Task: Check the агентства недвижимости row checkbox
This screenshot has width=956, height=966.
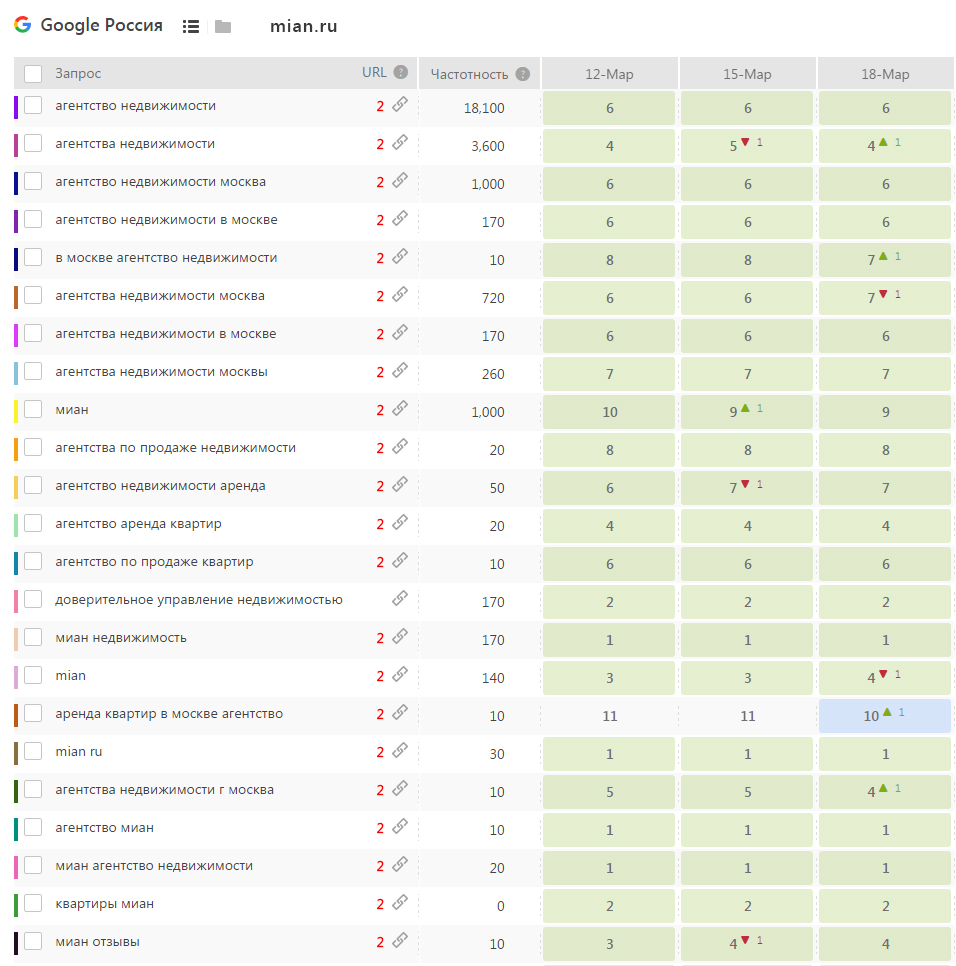Action: tap(33, 144)
